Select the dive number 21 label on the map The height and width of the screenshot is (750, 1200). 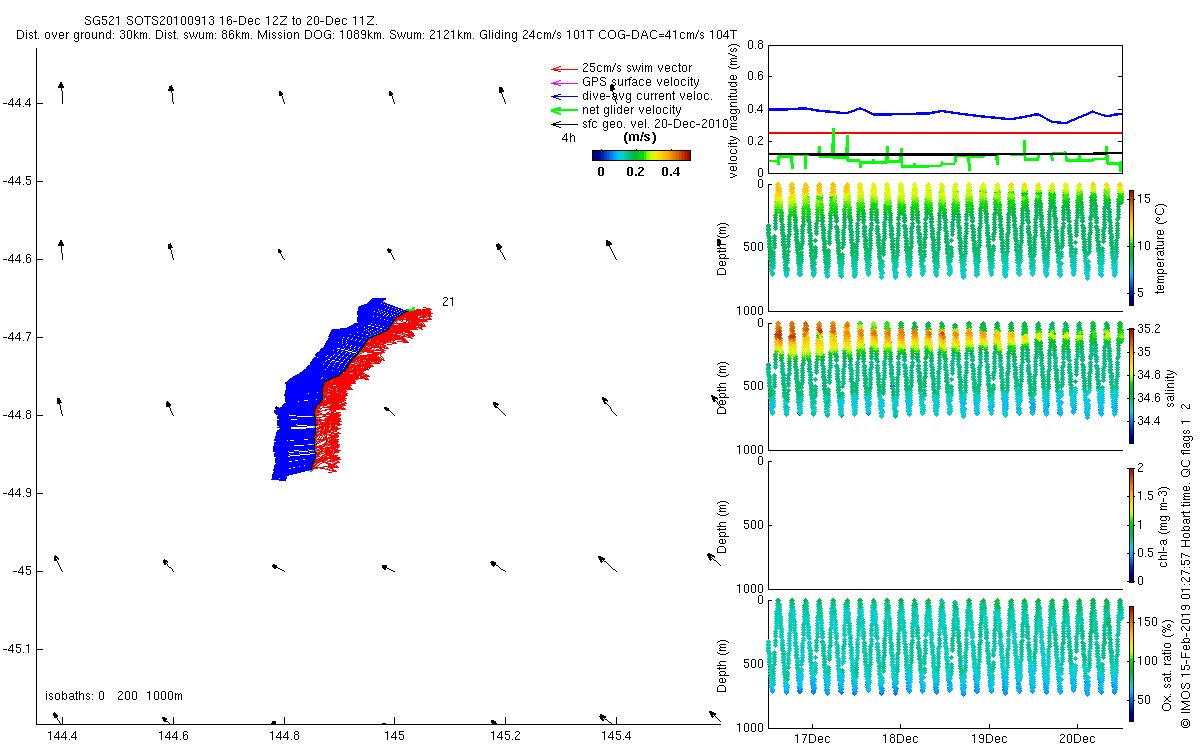click(x=448, y=301)
